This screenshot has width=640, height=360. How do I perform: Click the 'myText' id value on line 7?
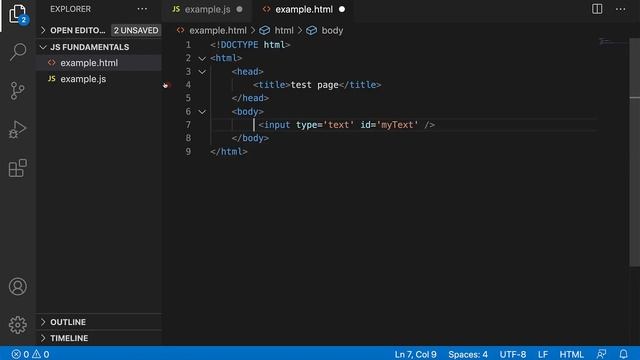pyautogui.click(x=397, y=125)
